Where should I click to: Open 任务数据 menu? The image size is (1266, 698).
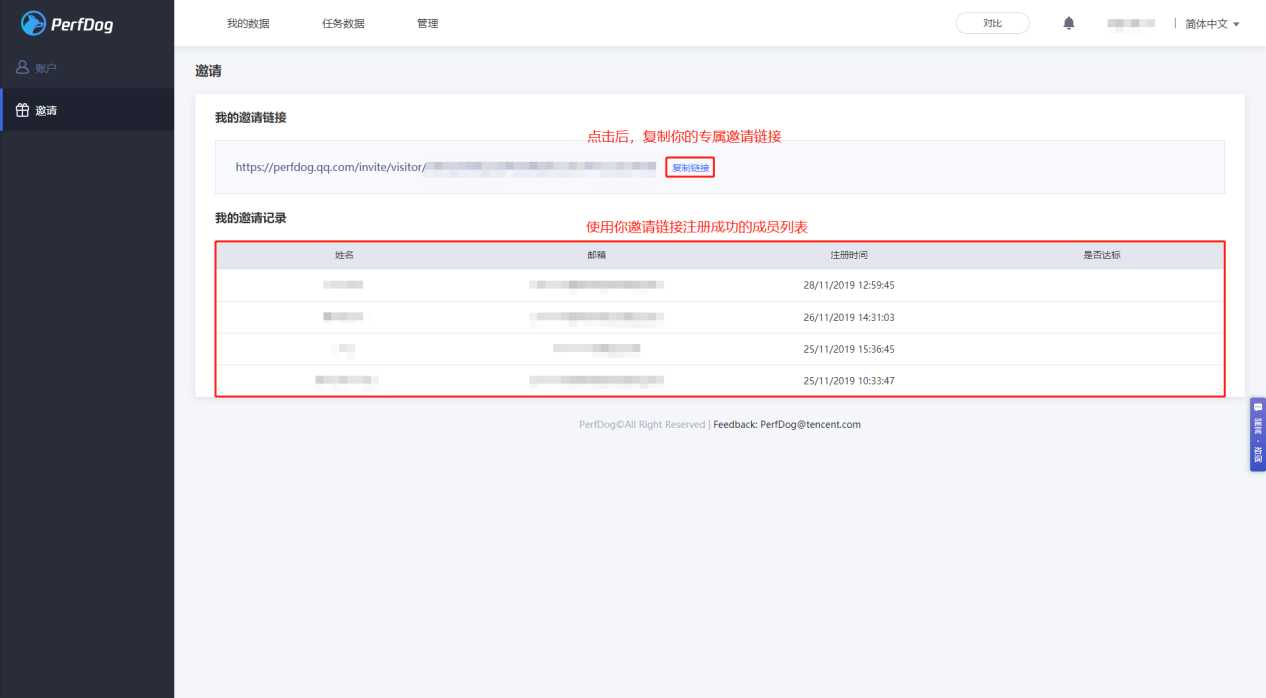[x=343, y=23]
